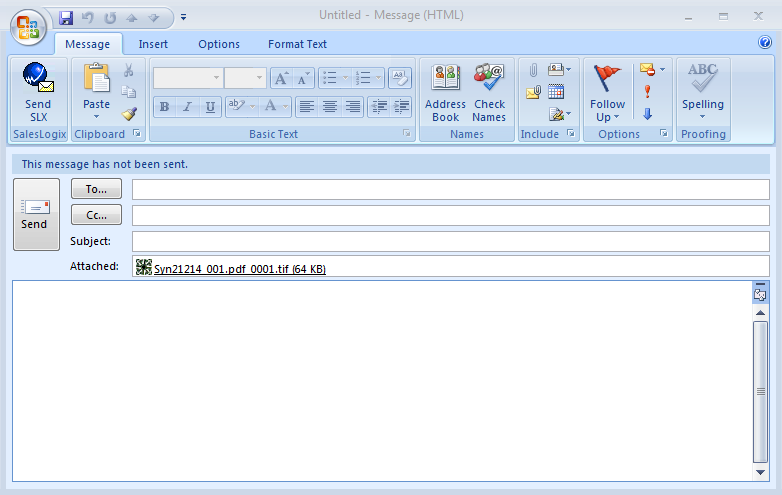This screenshot has width=782, height=495.
Task: Open the Options dialog launcher
Action: (664, 134)
